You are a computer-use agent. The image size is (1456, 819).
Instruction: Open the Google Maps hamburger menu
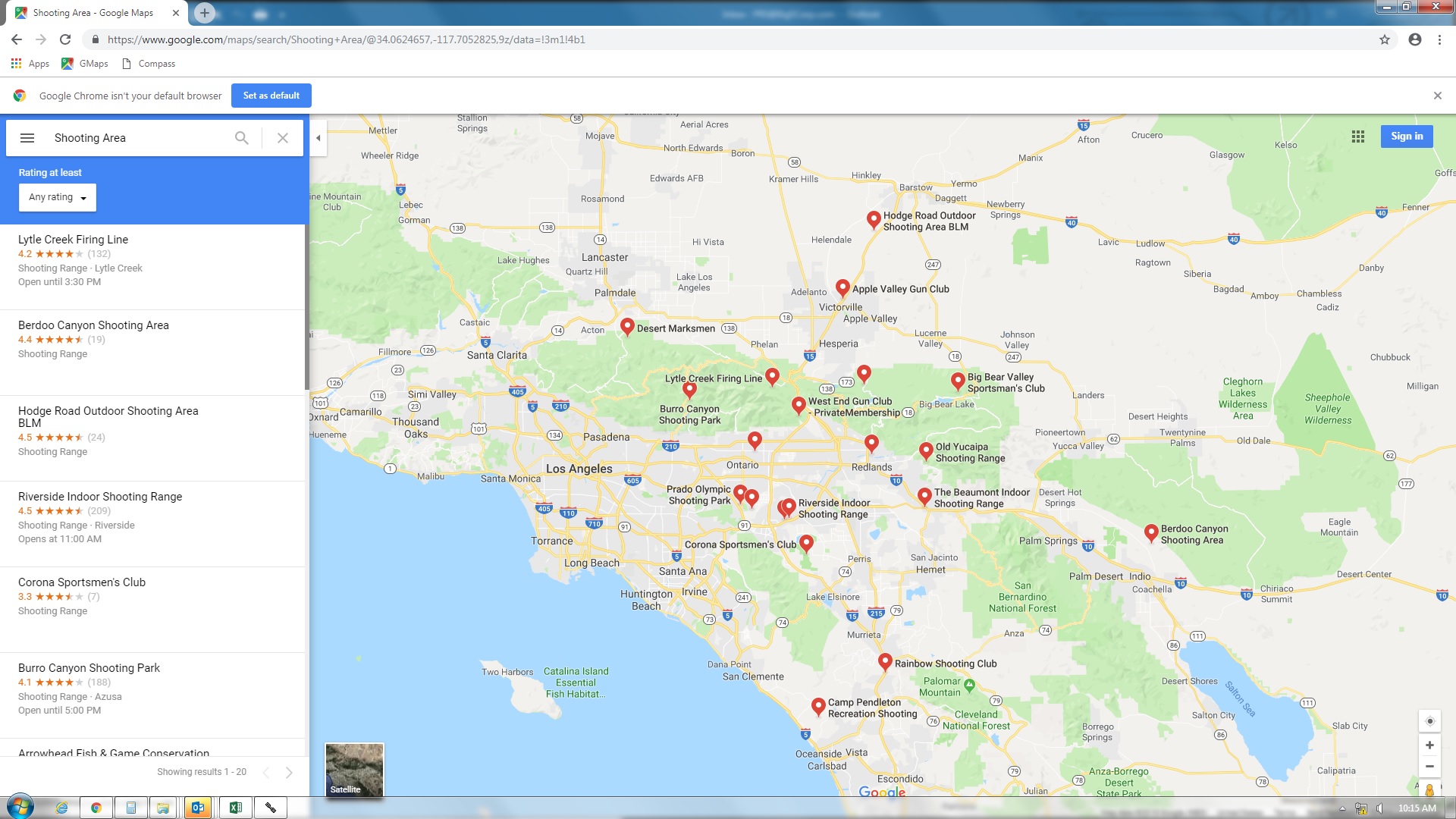click(27, 138)
